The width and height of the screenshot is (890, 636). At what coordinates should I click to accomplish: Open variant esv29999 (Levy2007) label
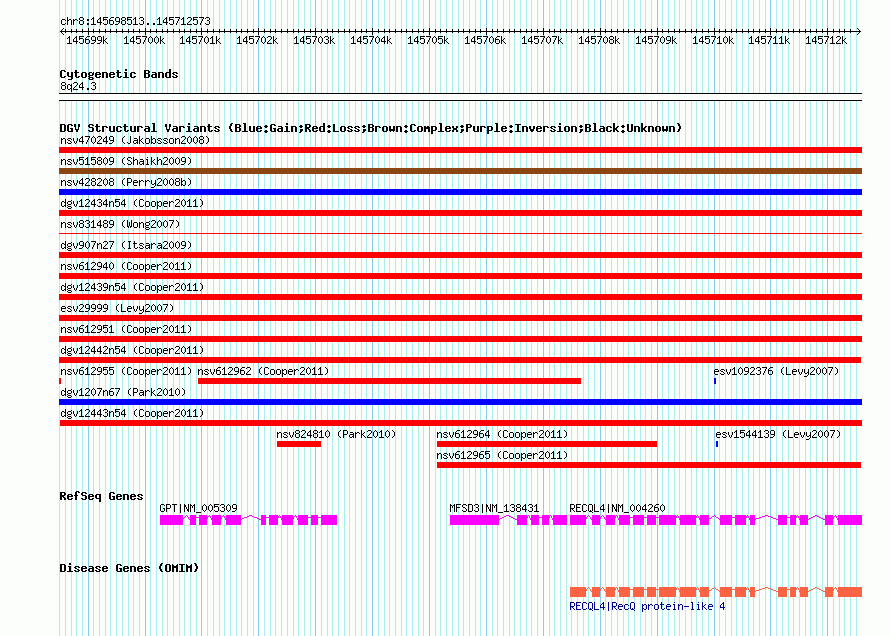pos(117,308)
